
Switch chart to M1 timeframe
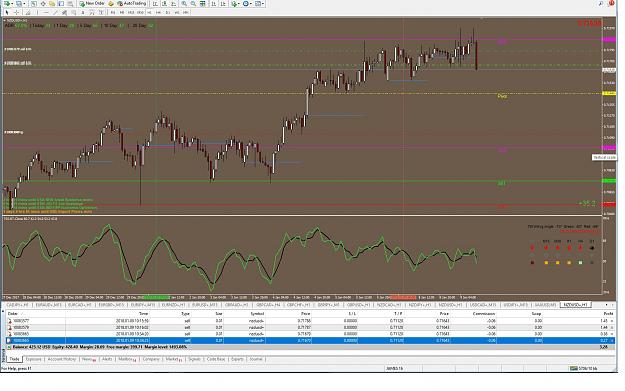click(x=113, y=12)
